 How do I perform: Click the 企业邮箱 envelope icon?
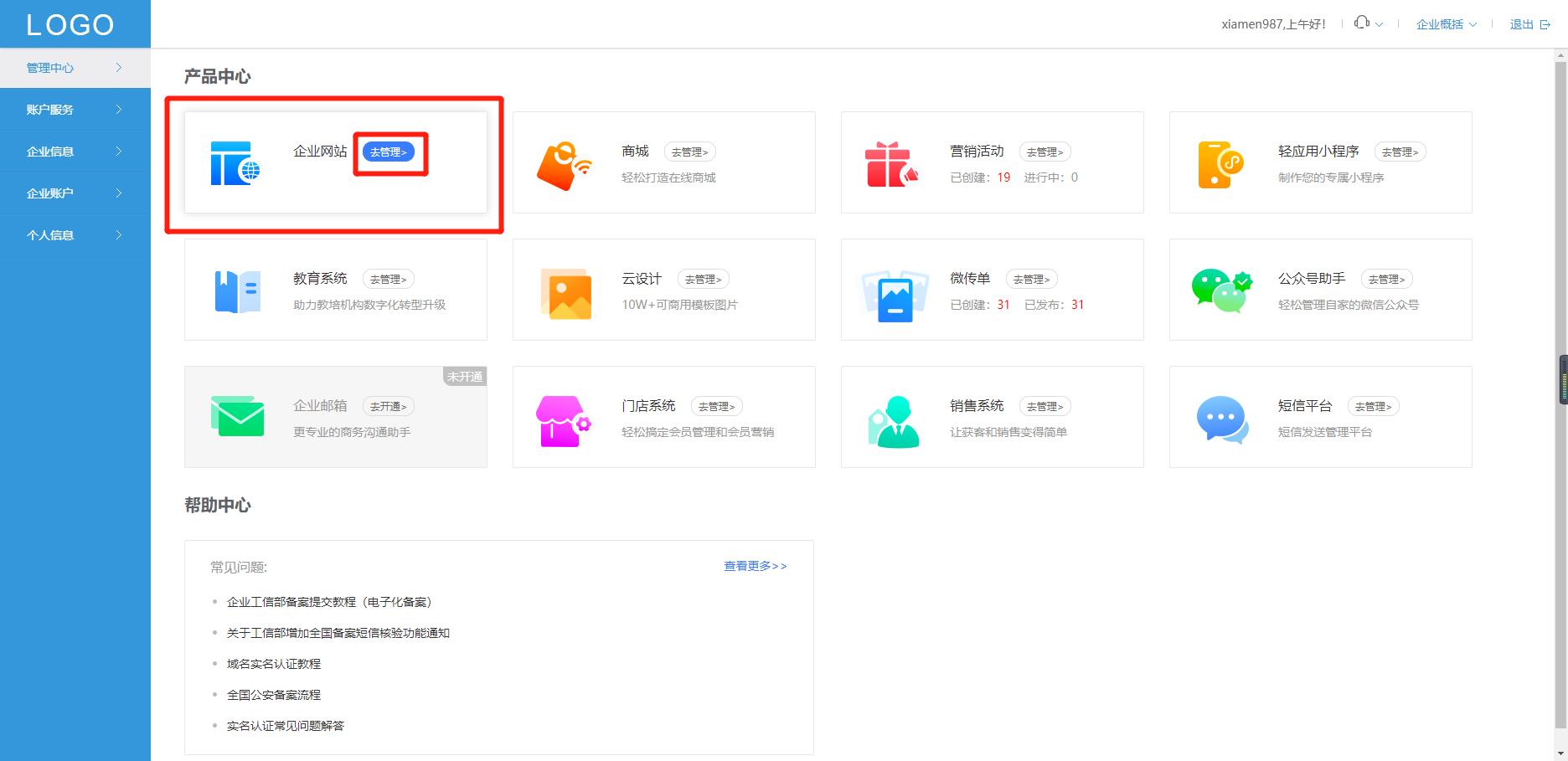238,416
